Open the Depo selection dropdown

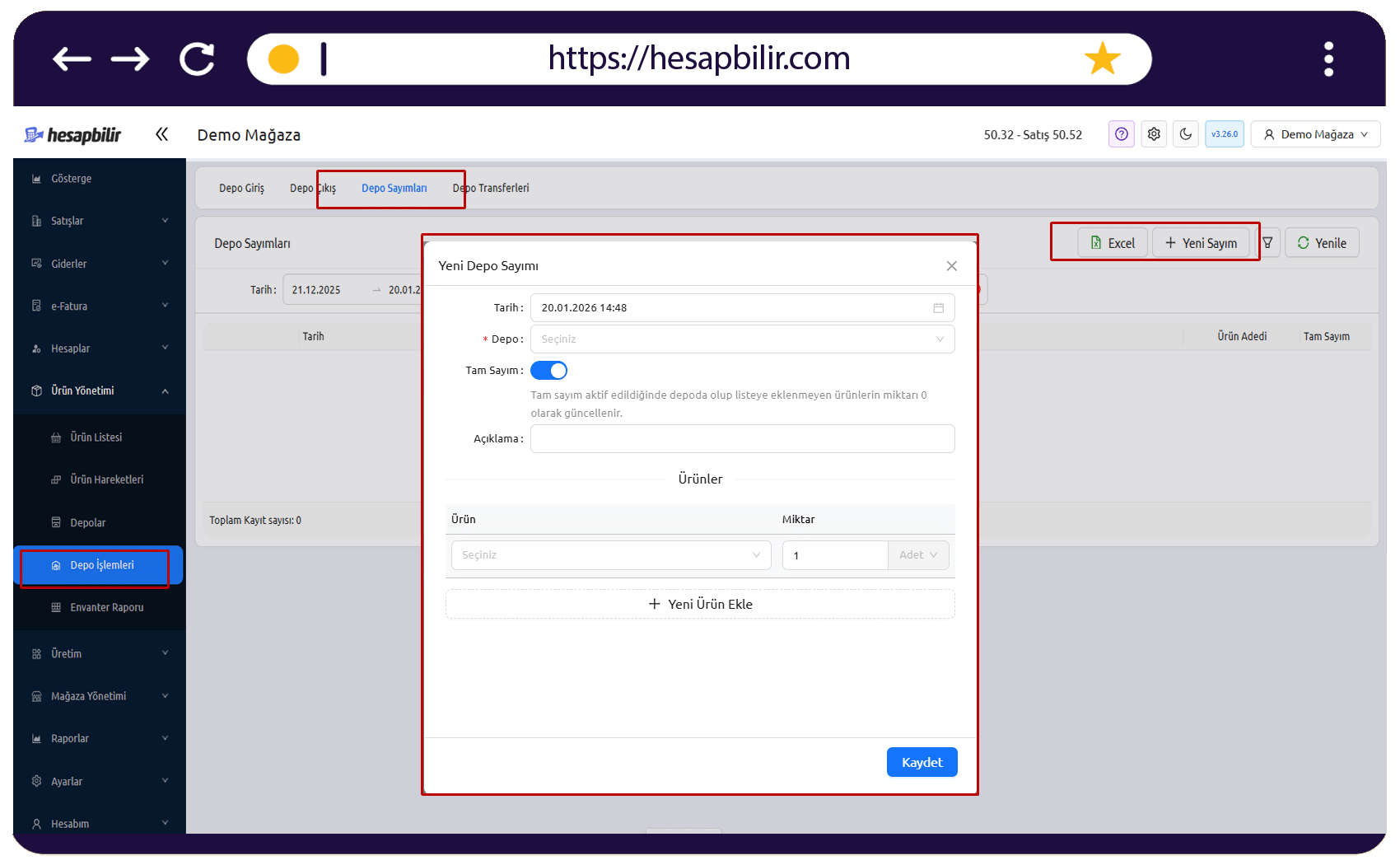click(742, 339)
